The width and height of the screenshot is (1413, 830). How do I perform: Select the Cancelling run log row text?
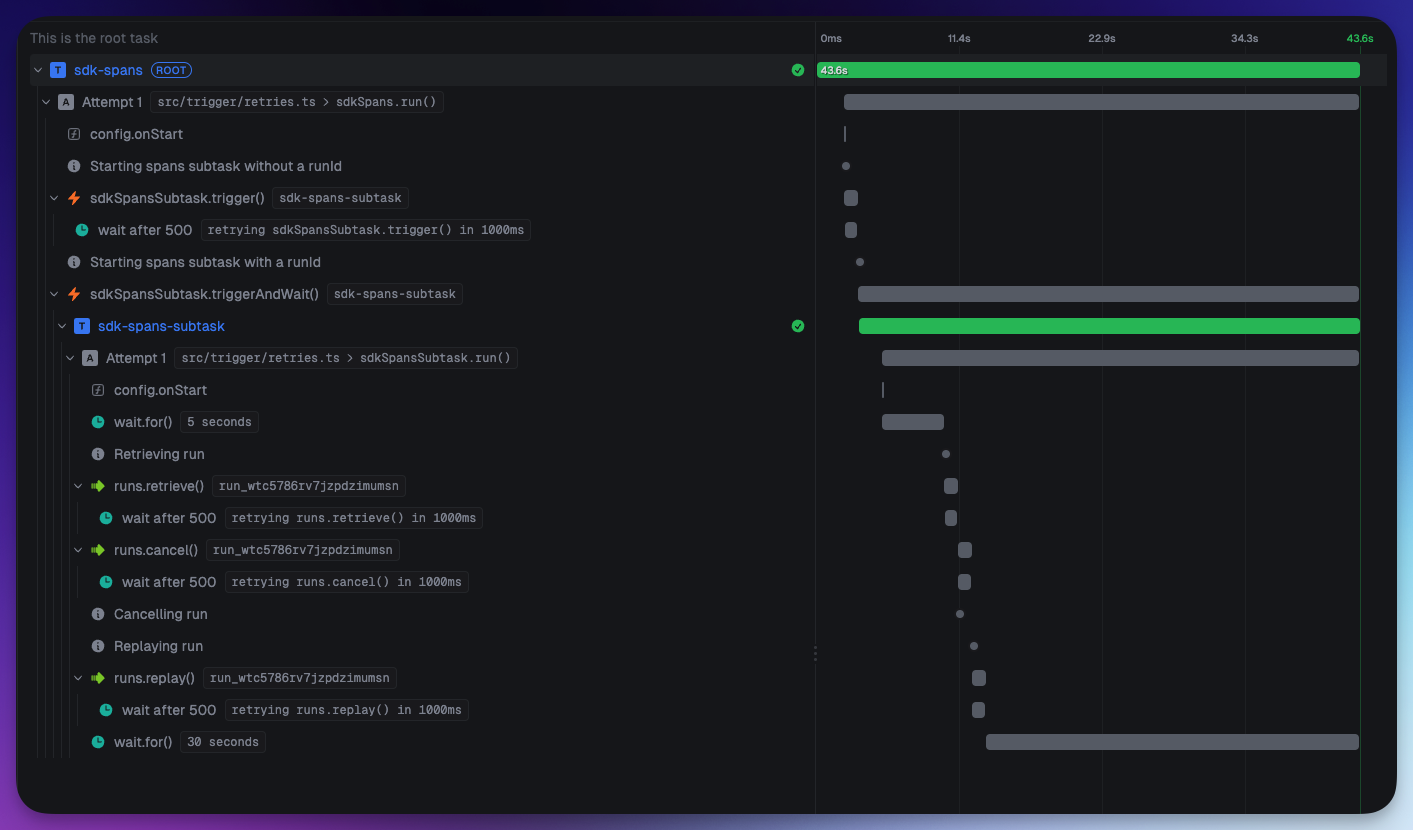pos(161,614)
